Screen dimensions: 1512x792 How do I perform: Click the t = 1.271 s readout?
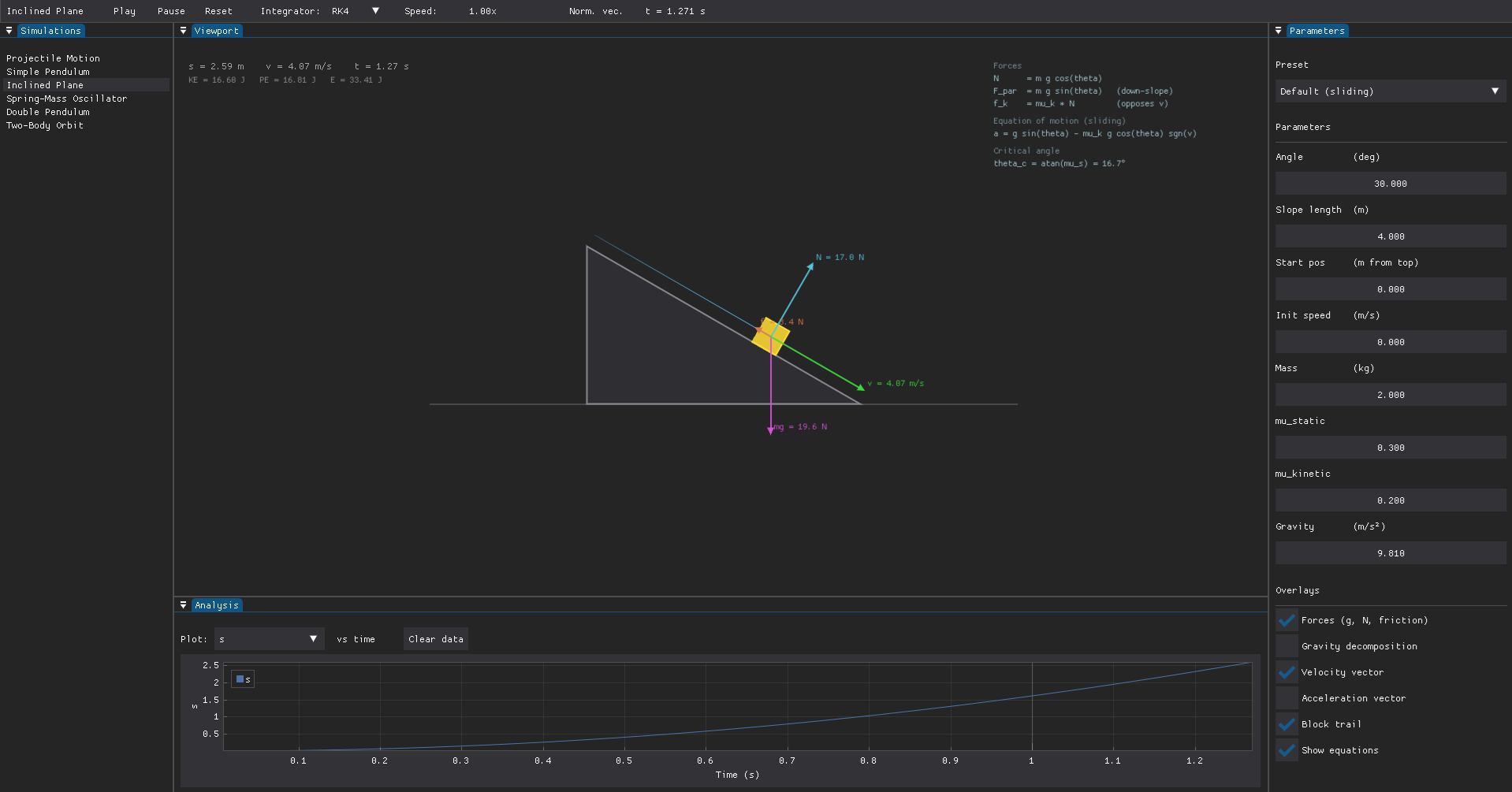(675, 11)
